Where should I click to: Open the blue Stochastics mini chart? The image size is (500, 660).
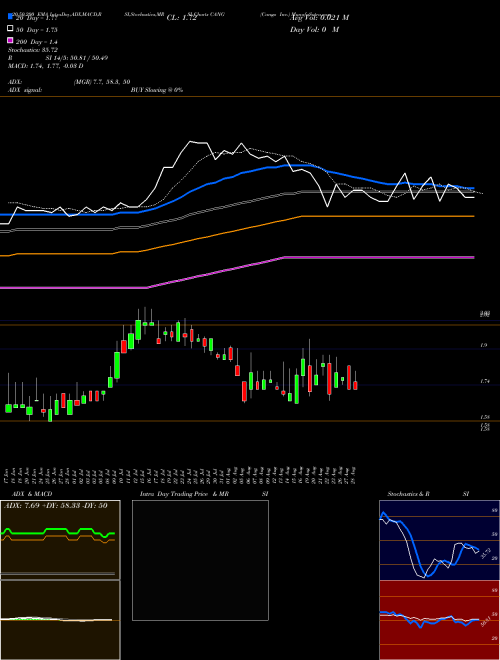439,540
